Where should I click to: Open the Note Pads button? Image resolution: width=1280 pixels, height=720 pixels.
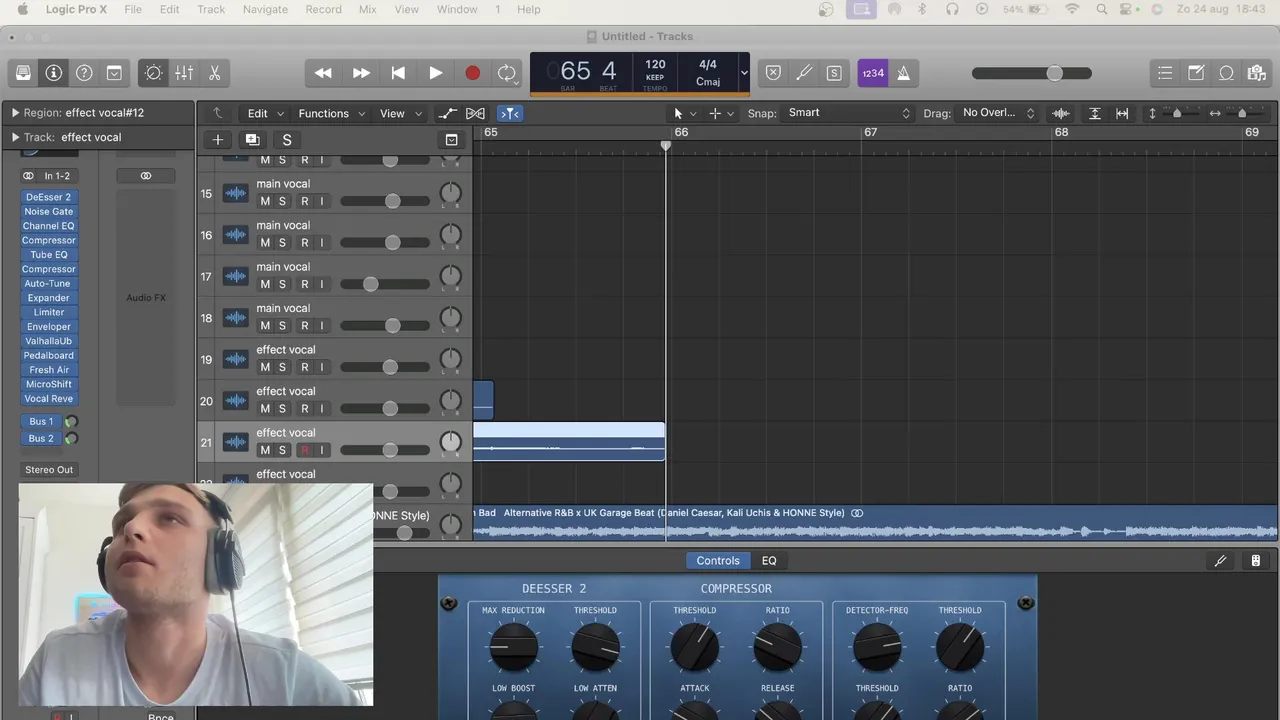click(1196, 73)
